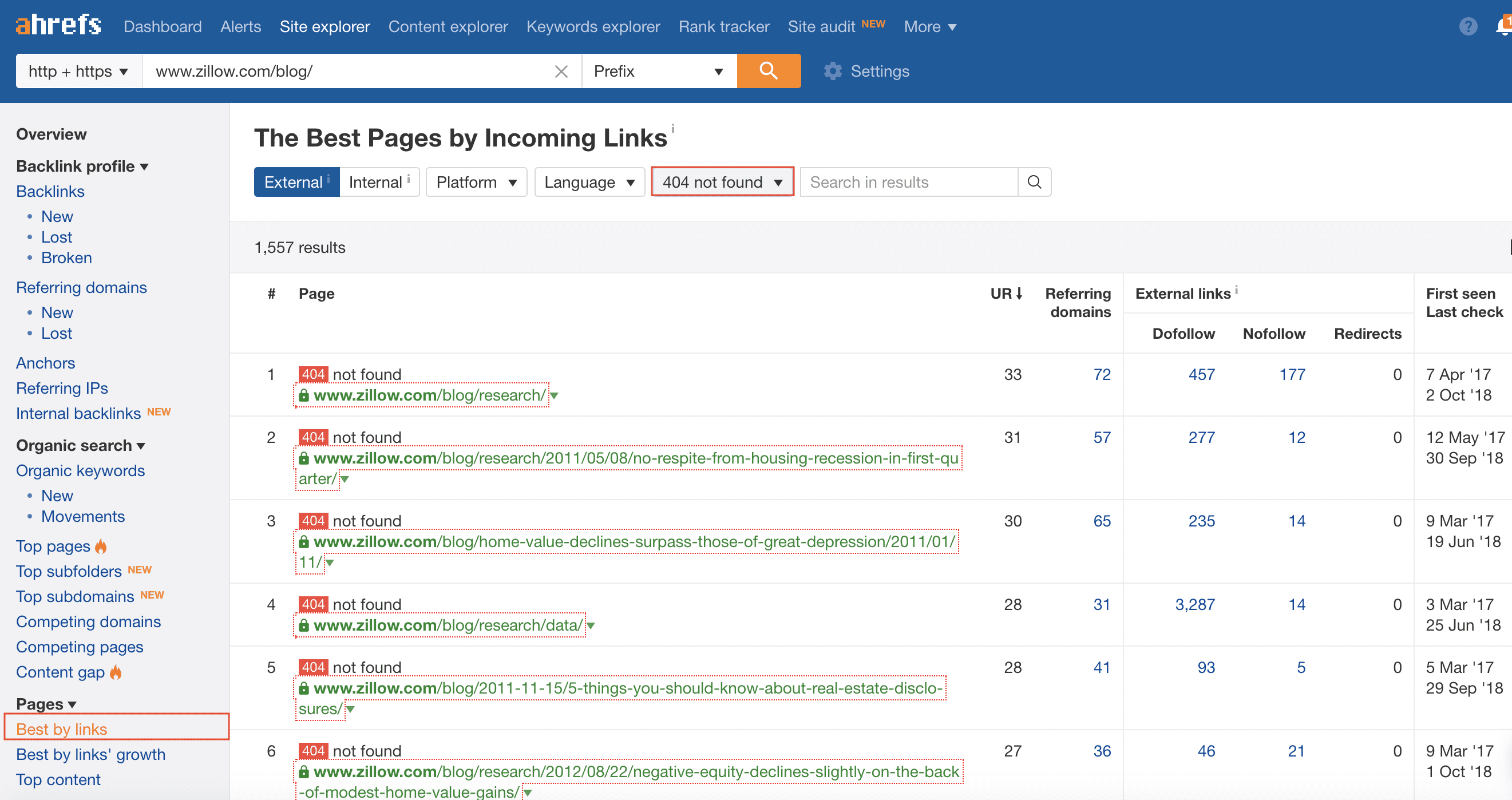Open the Language filter dropdown
Image resolution: width=1512 pixels, height=800 pixels.
(x=589, y=182)
